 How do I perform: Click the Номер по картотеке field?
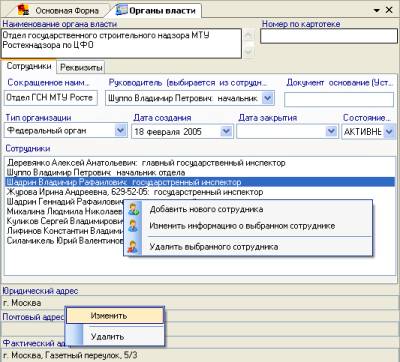click(329, 36)
